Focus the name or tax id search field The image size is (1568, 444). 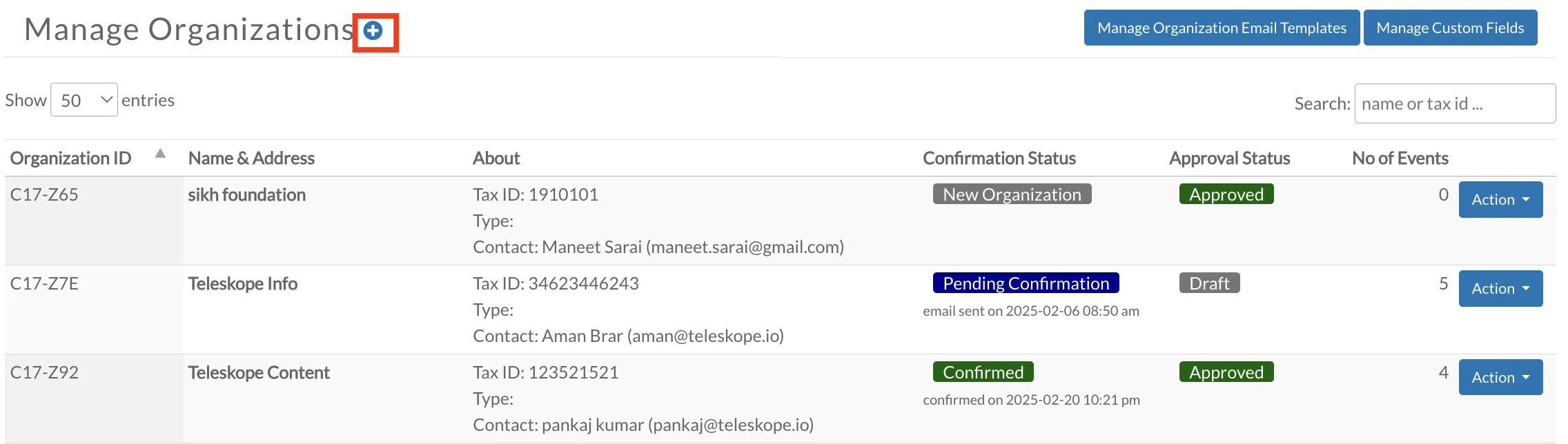click(1455, 103)
